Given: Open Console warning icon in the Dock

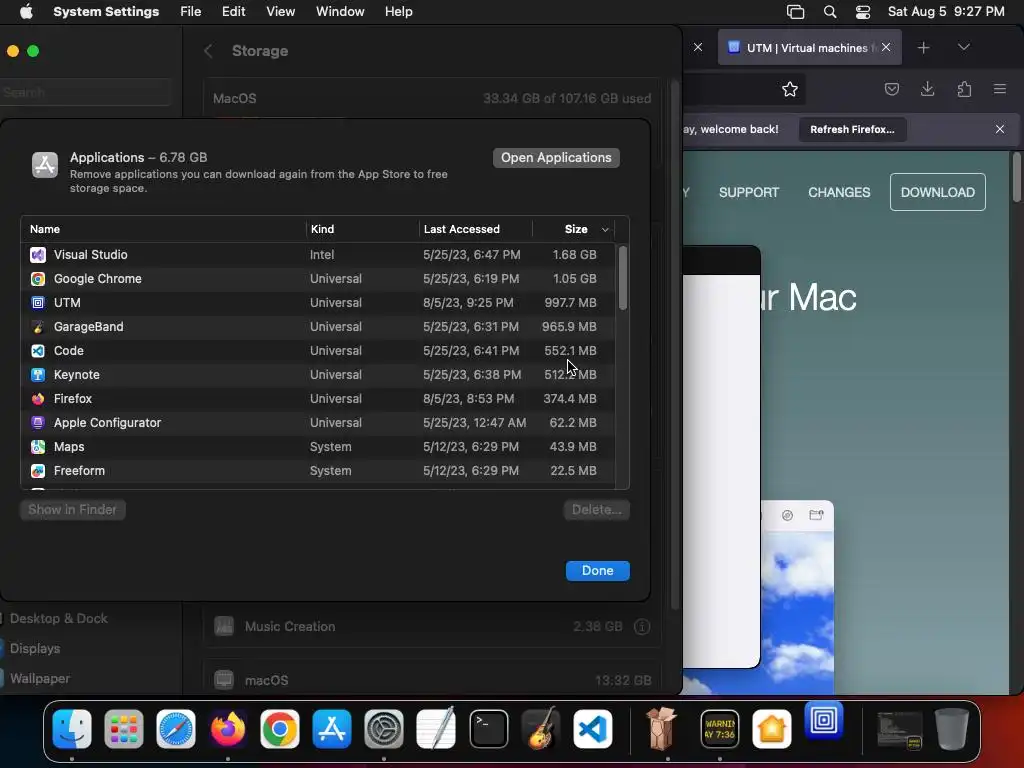Looking at the screenshot, I should pos(720,729).
